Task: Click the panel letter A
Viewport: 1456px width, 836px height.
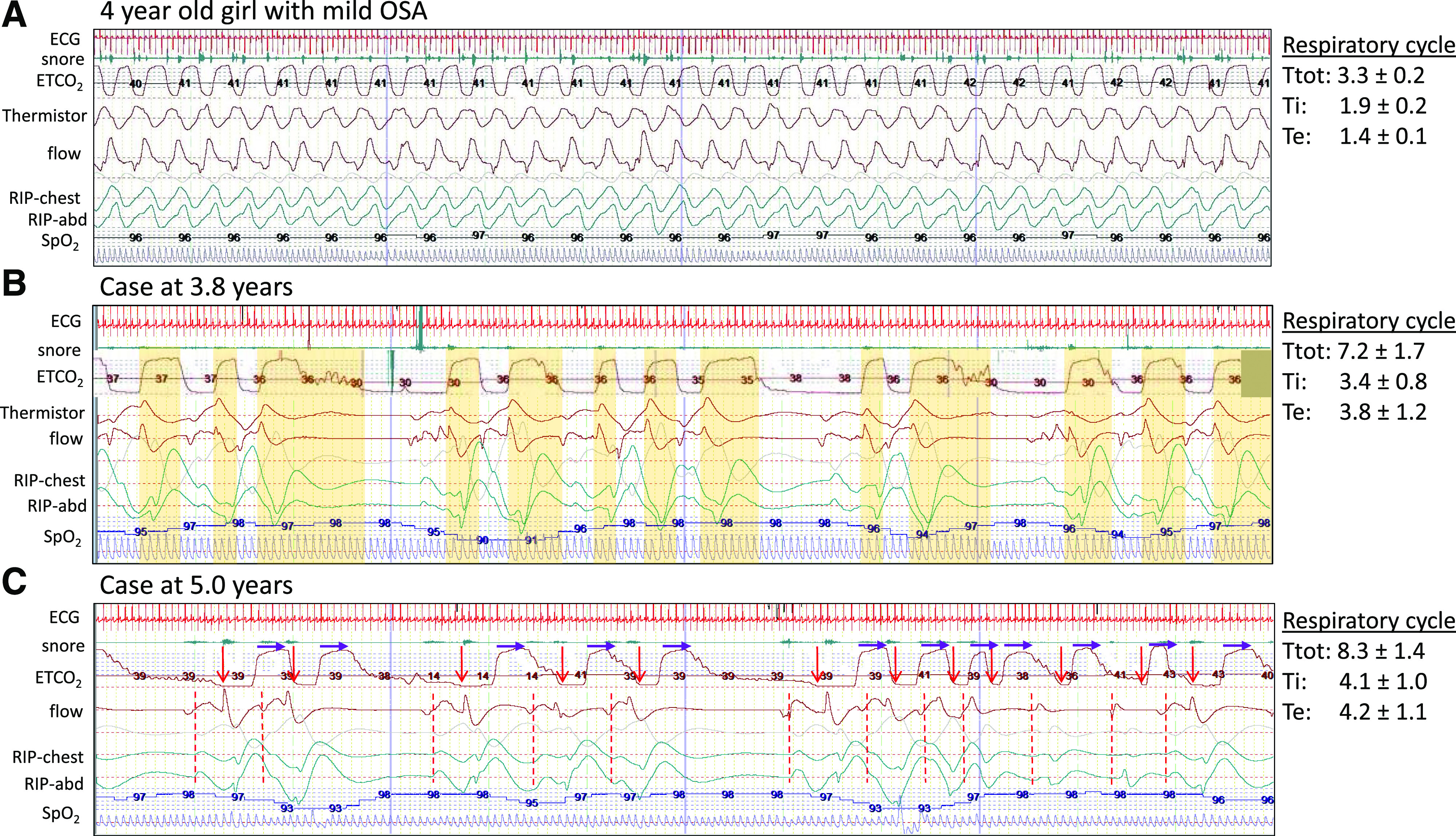Action: pos(14,14)
